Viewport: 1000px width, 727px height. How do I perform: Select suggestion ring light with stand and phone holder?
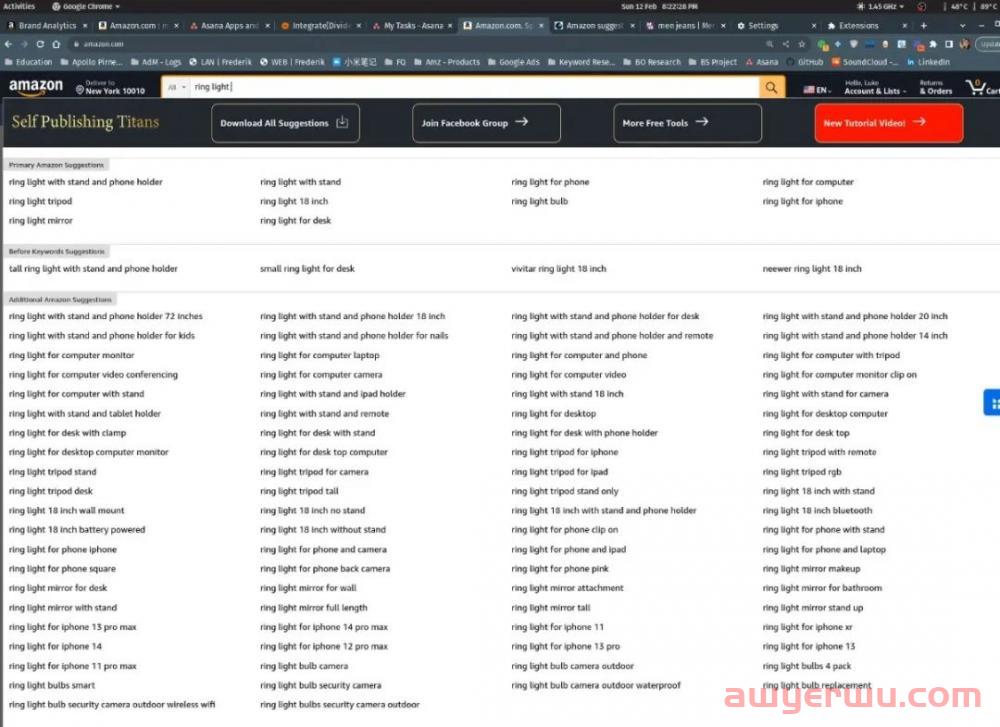[85, 182]
